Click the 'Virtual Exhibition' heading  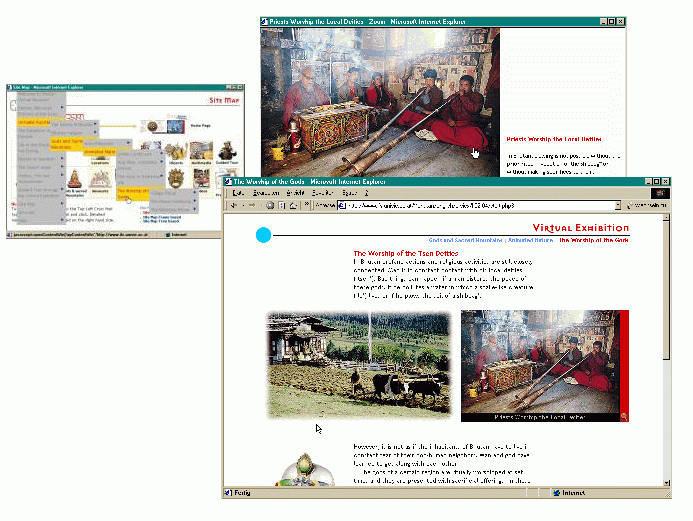coord(581,228)
